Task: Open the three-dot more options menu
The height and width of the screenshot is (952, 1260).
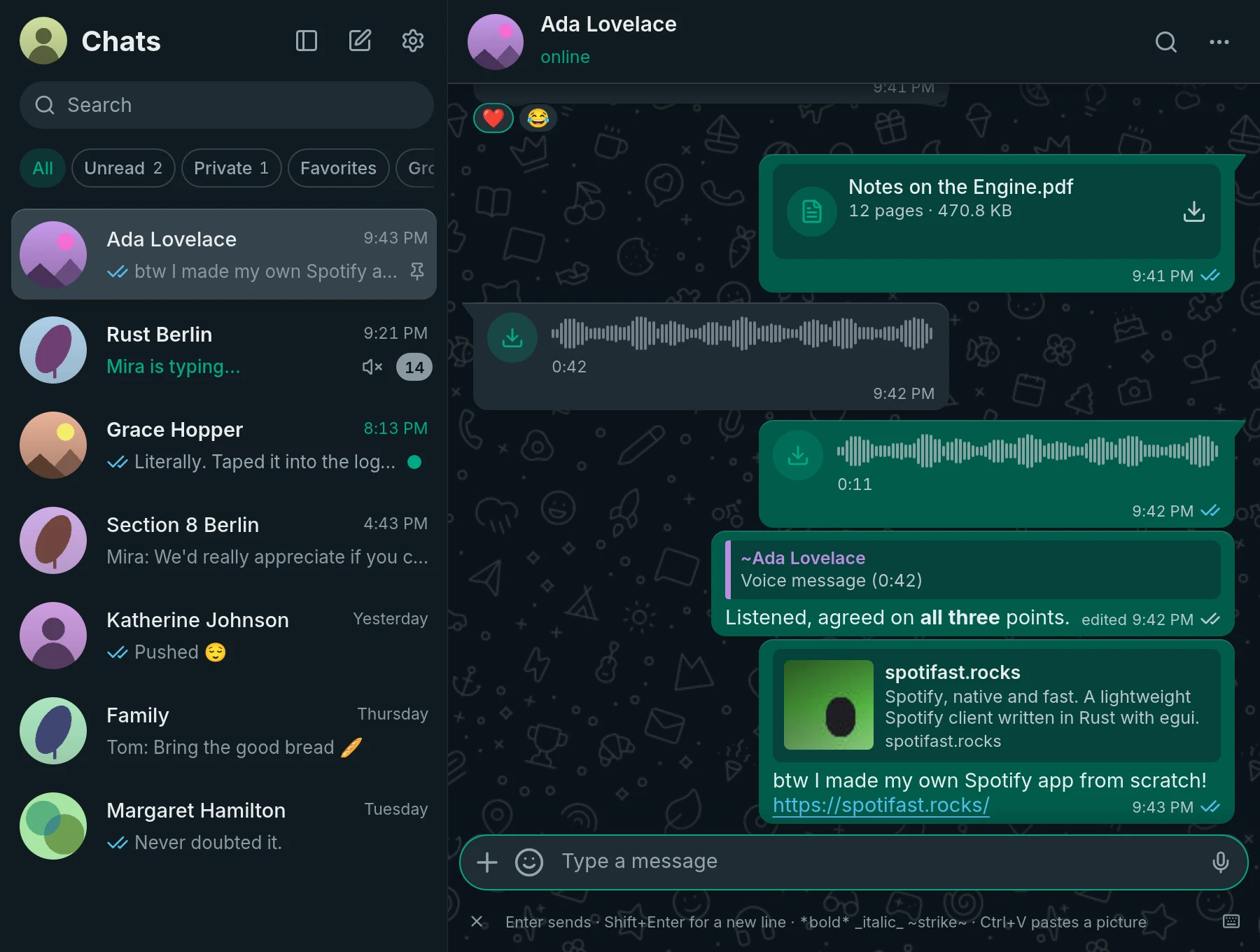Action: pos(1219,42)
